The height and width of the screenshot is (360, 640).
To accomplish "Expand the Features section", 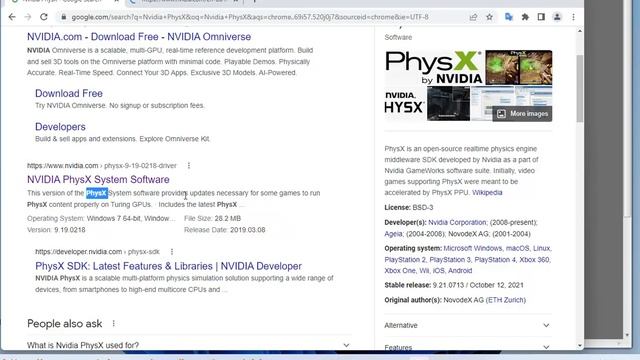I will click(468, 347).
